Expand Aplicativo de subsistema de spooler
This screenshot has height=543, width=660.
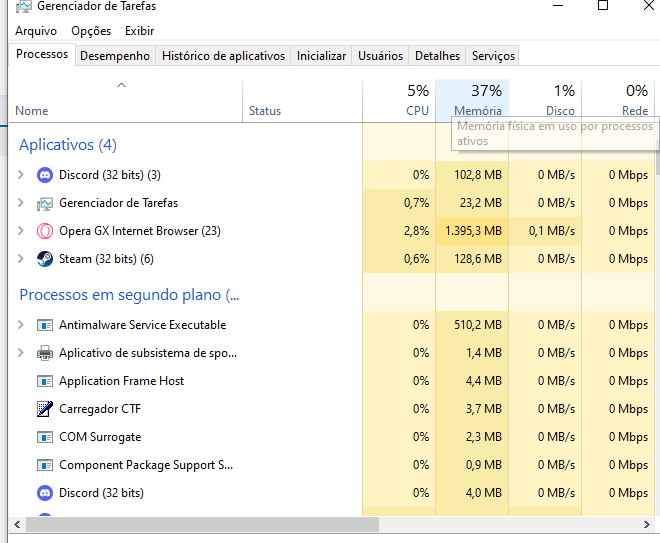pos(20,353)
